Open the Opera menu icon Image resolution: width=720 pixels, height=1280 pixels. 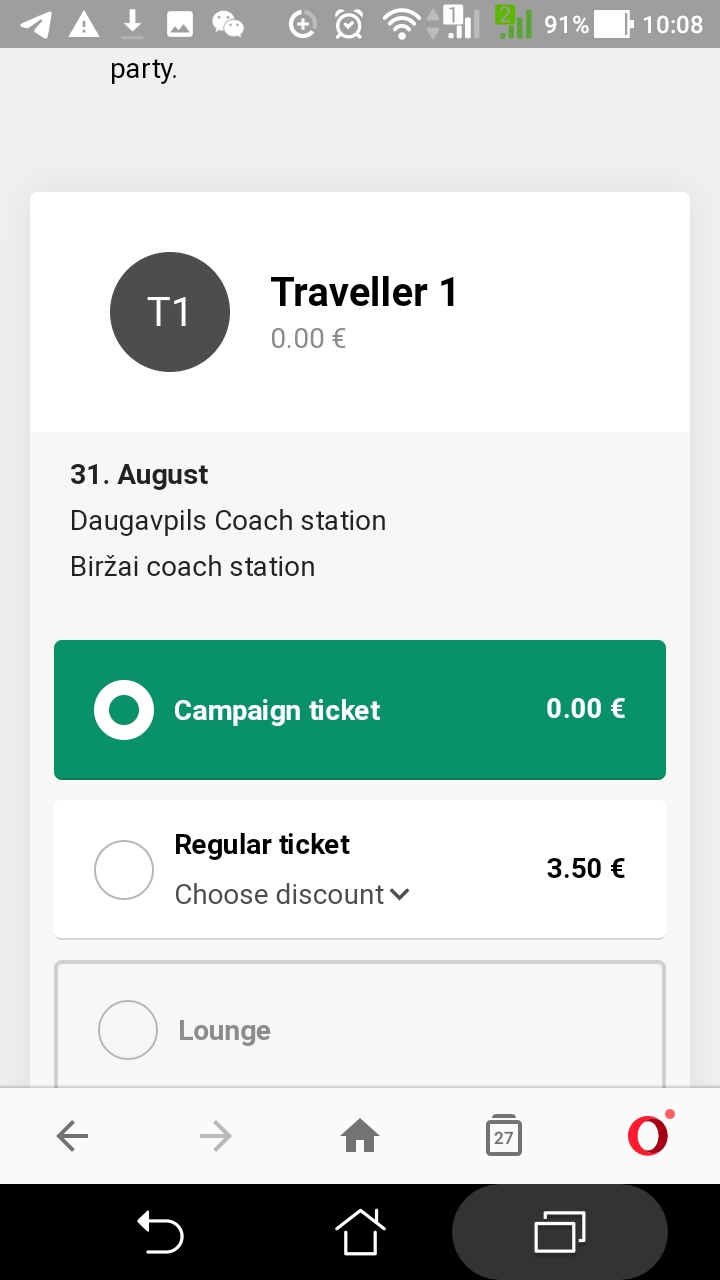[x=648, y=1135]
